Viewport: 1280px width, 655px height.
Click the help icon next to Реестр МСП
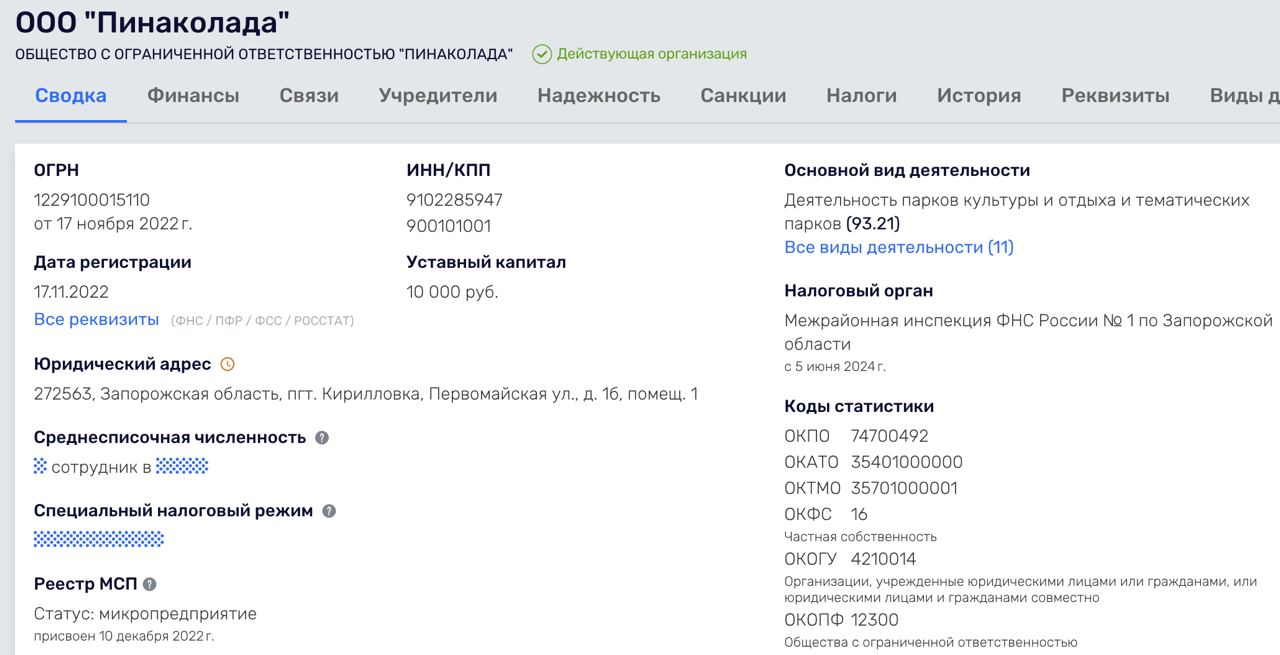(150, 584)
